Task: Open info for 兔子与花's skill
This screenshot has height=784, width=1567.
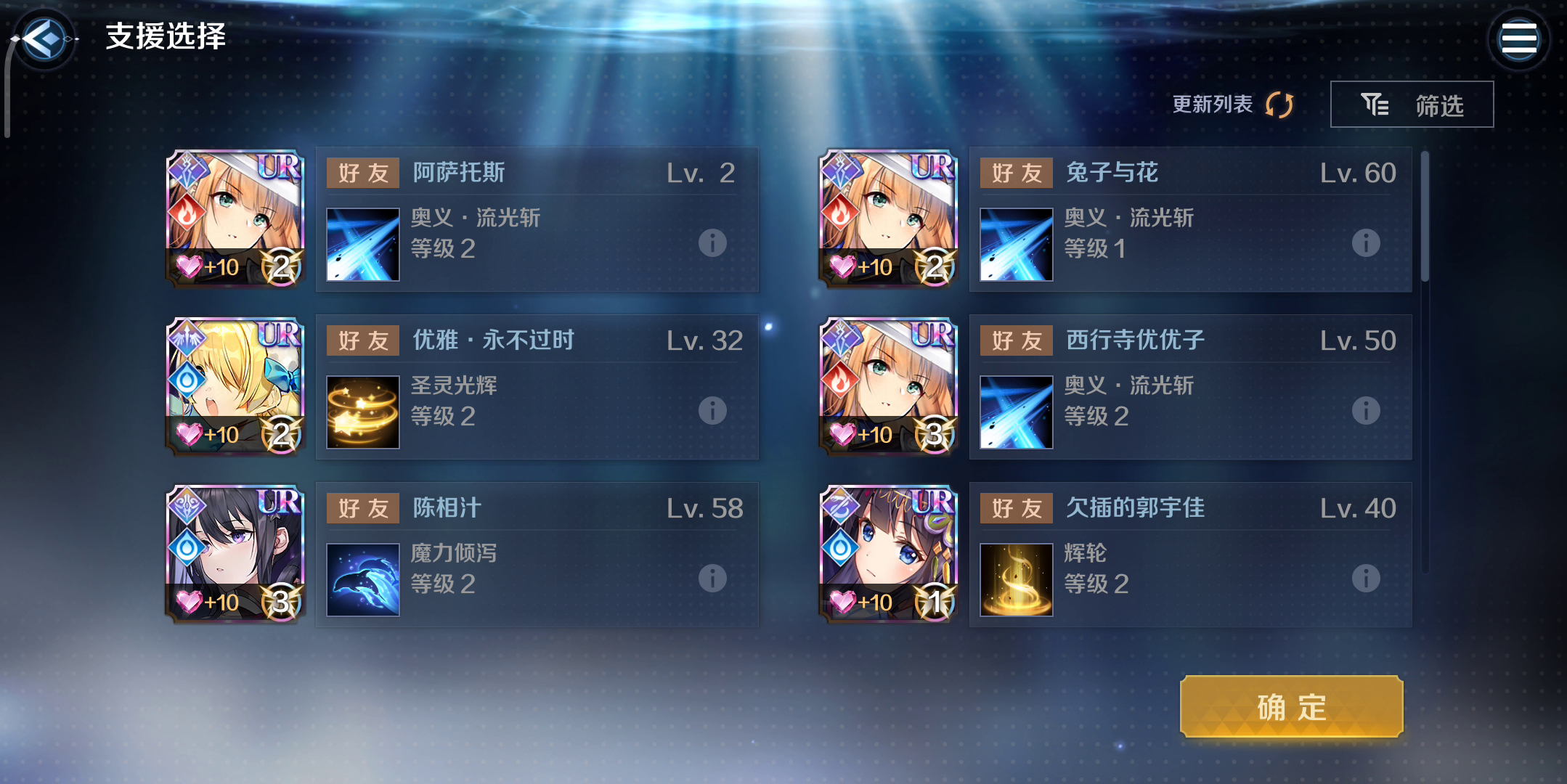Action: tap(1366, 243)
